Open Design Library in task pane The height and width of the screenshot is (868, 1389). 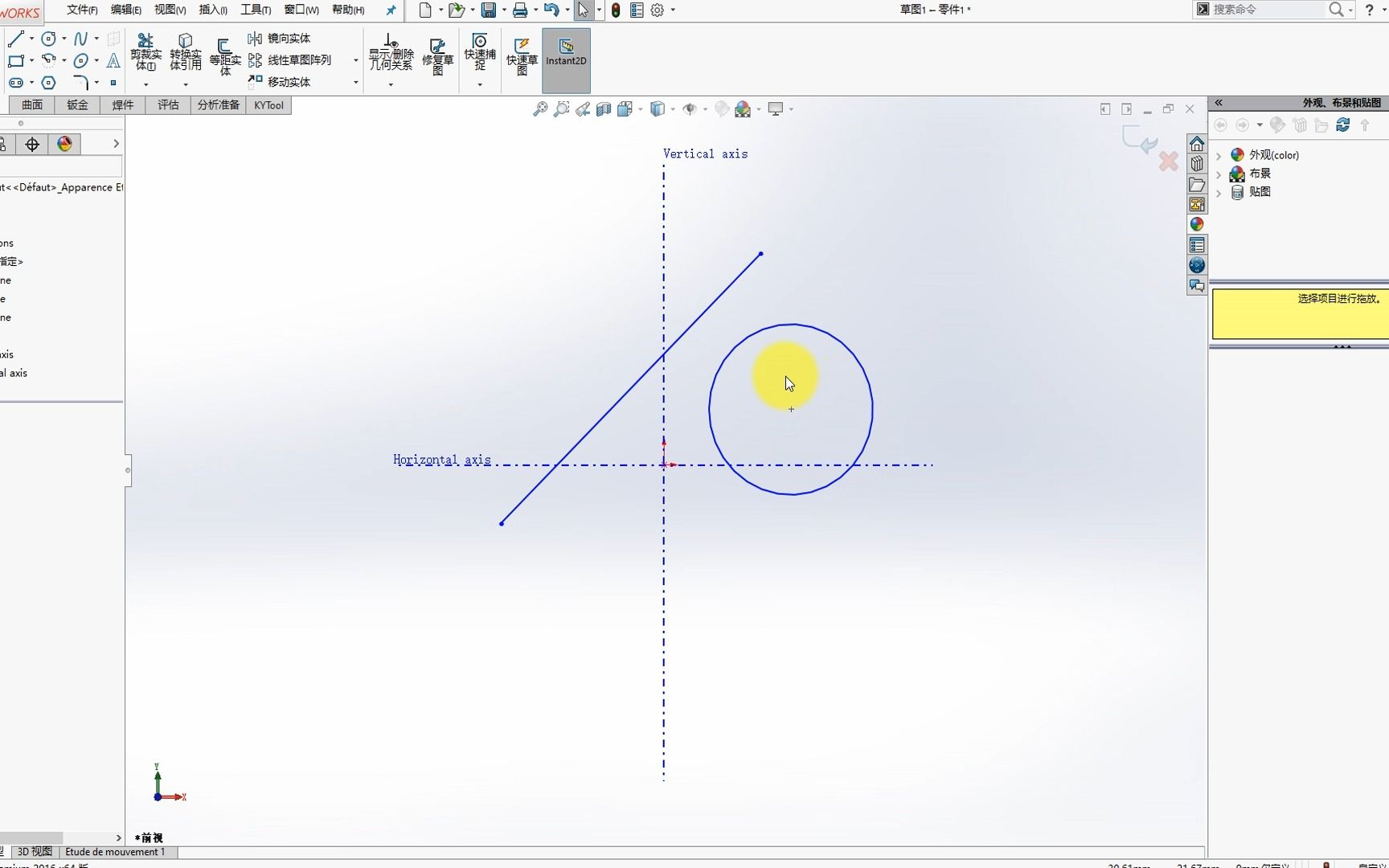coord(1197,164)
